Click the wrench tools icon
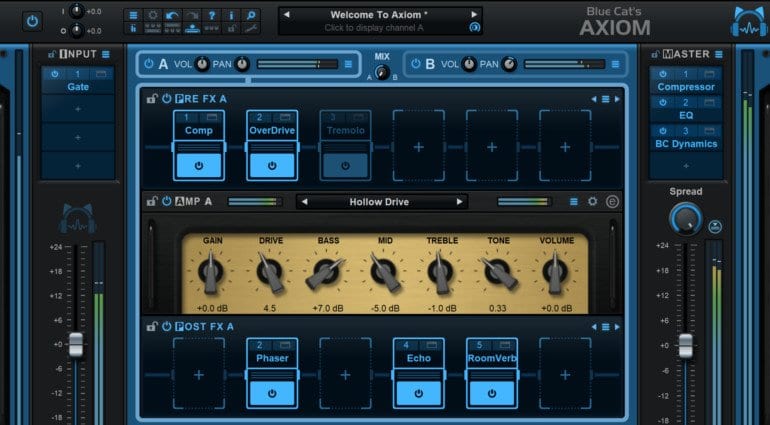 pyautogui.click(x=251, y=28)
